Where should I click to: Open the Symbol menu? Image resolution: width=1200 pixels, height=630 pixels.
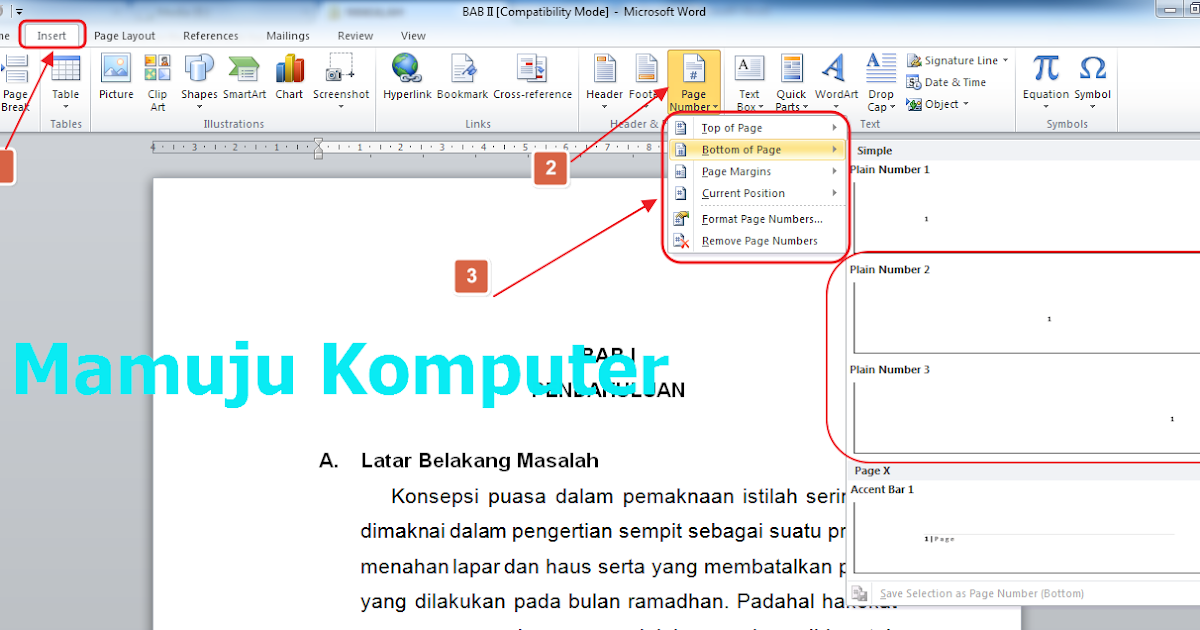pyautogui.click(x=1092, y=80)
